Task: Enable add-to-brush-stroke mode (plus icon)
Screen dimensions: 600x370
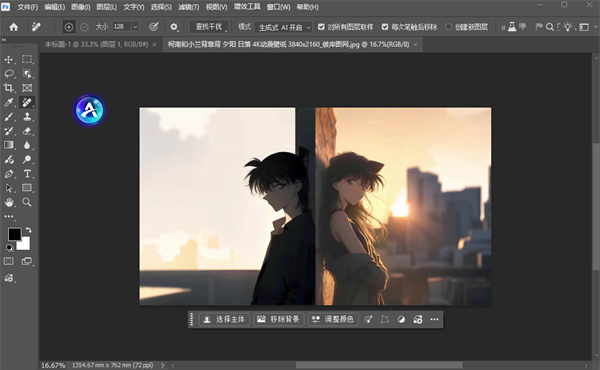Action: click(x=68, y=27)
